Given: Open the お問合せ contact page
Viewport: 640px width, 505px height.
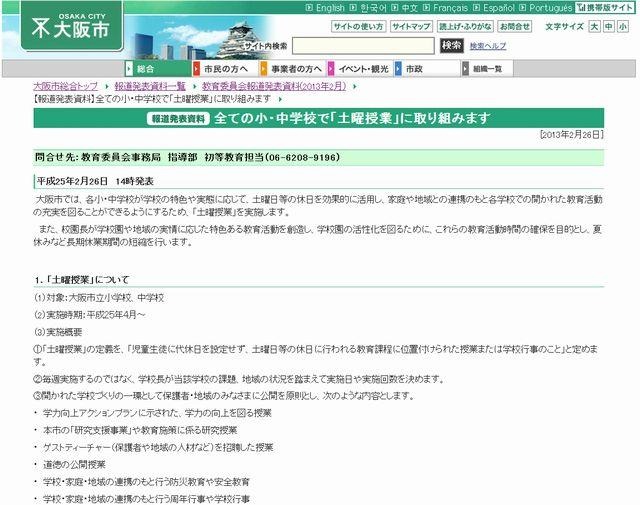Looking at the screenshot, I should coord(515,27).
